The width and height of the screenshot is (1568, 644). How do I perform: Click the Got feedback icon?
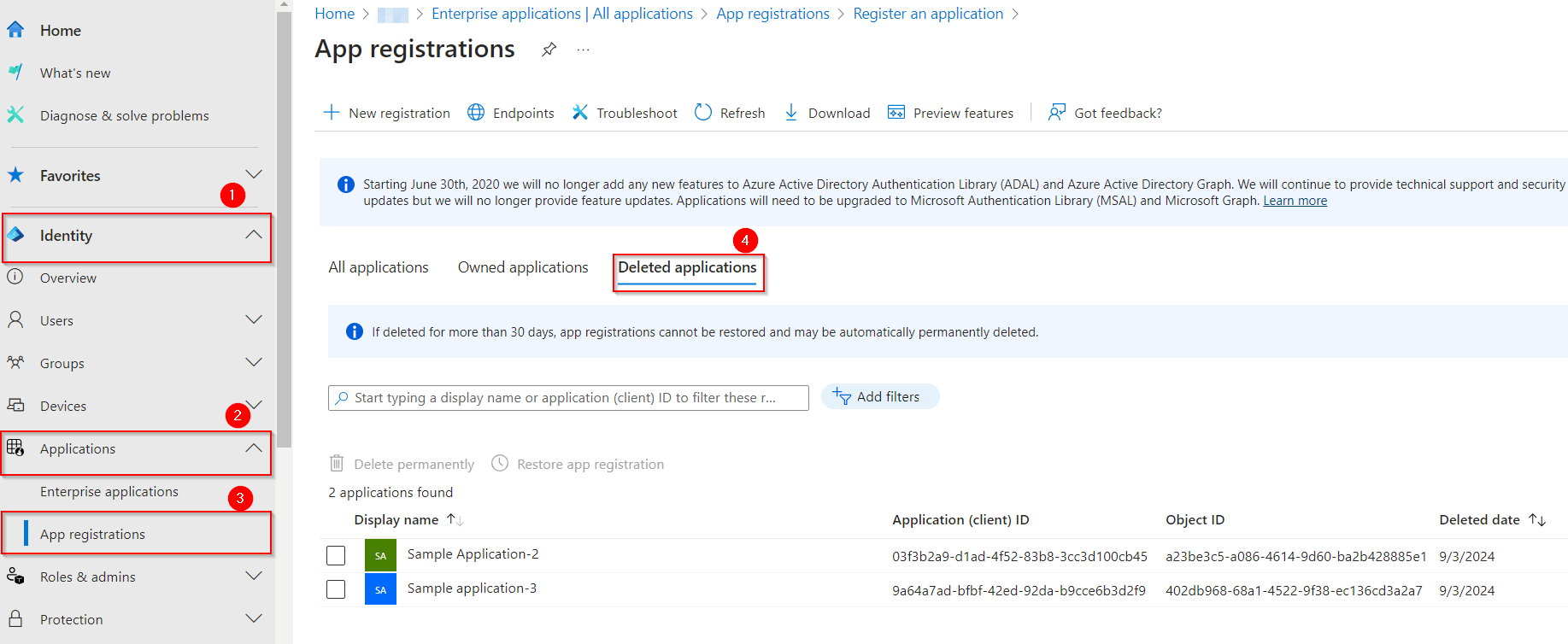point(1057,112)
